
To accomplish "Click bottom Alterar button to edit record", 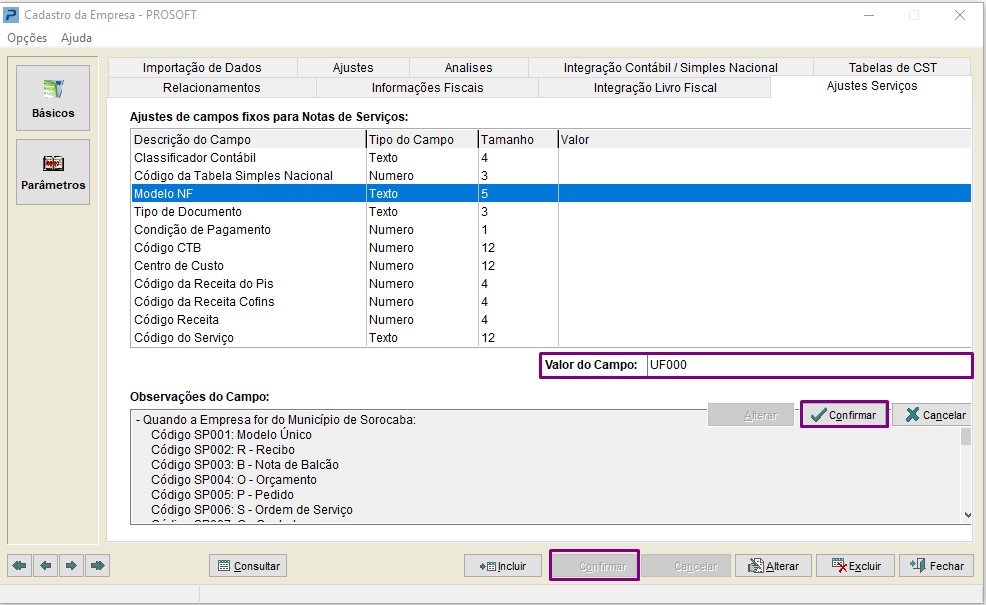I will click(x=773, y=566).
